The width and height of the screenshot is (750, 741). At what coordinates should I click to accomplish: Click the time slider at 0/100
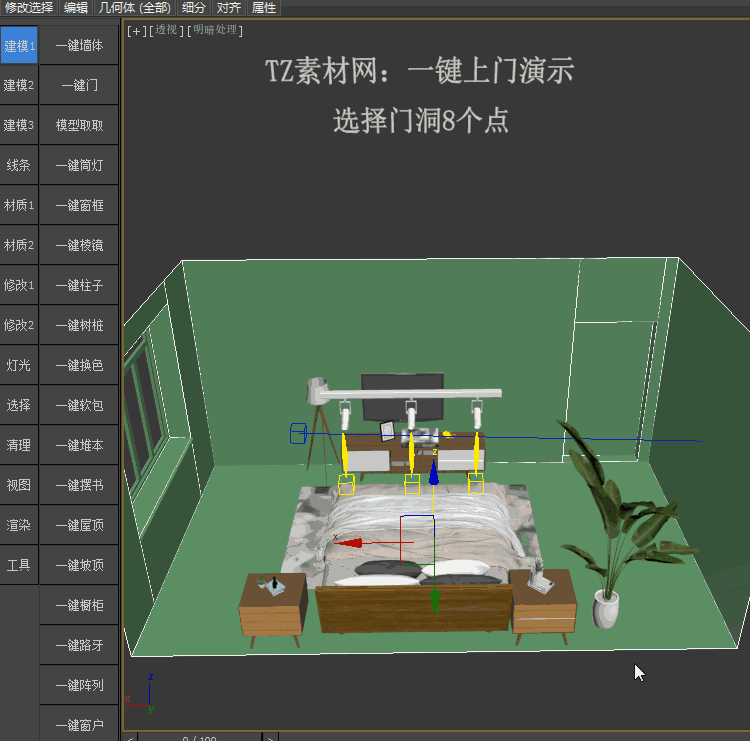coord(199,738)
